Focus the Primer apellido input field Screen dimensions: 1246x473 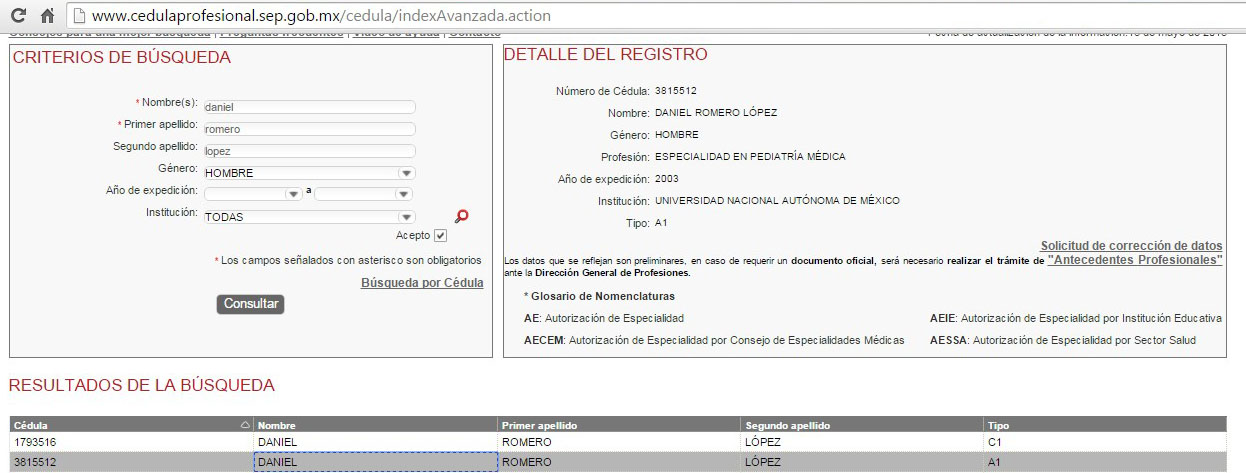[x=308, y=129]
